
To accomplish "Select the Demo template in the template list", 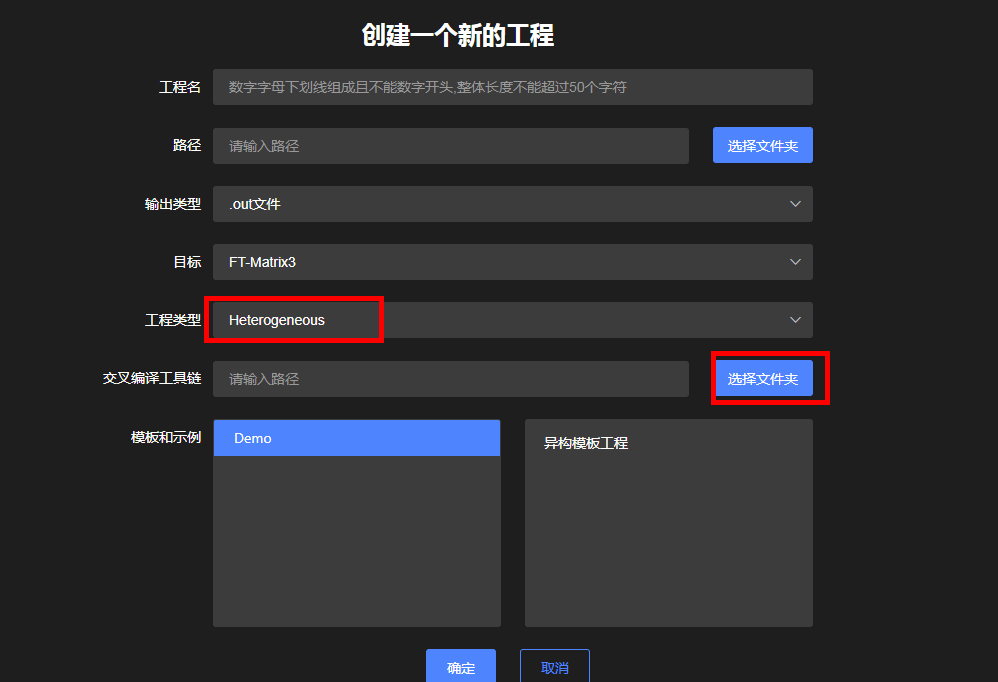I will [x=356, y=437].
